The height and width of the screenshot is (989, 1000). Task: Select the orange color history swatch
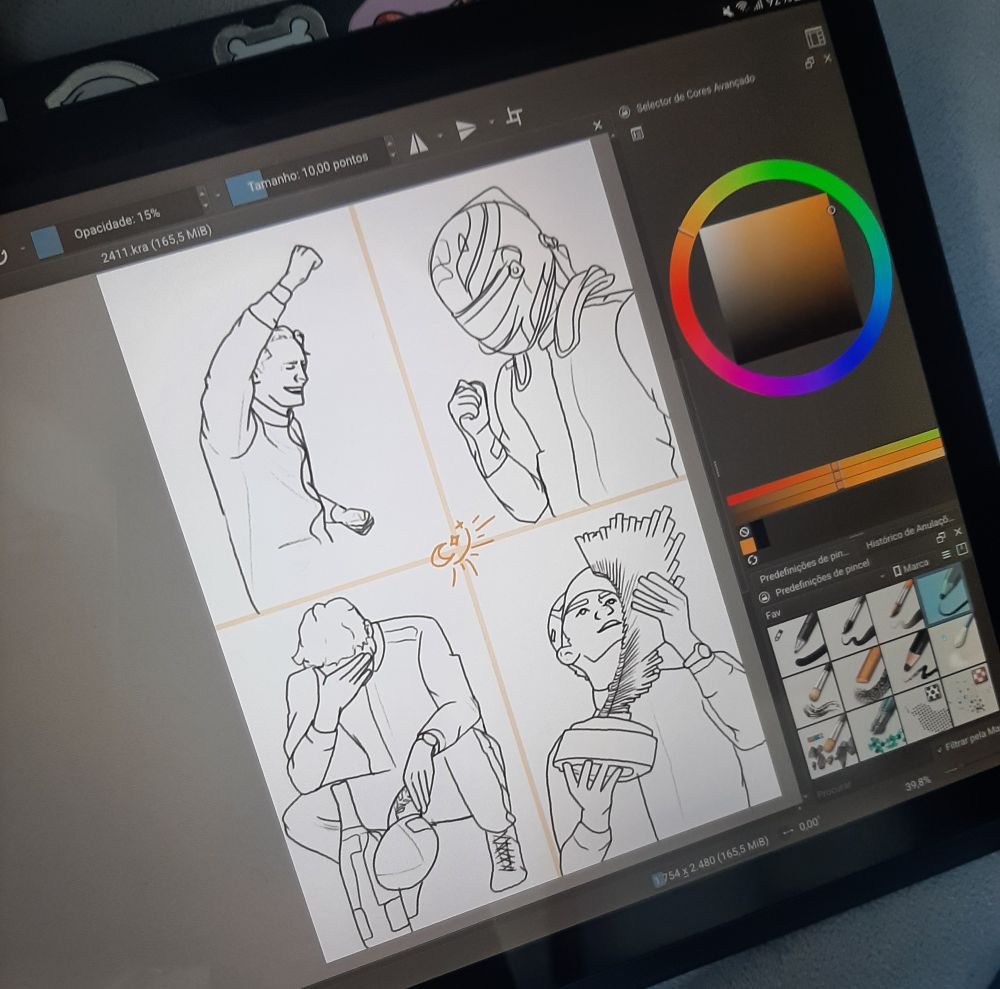tap(749, 546)
